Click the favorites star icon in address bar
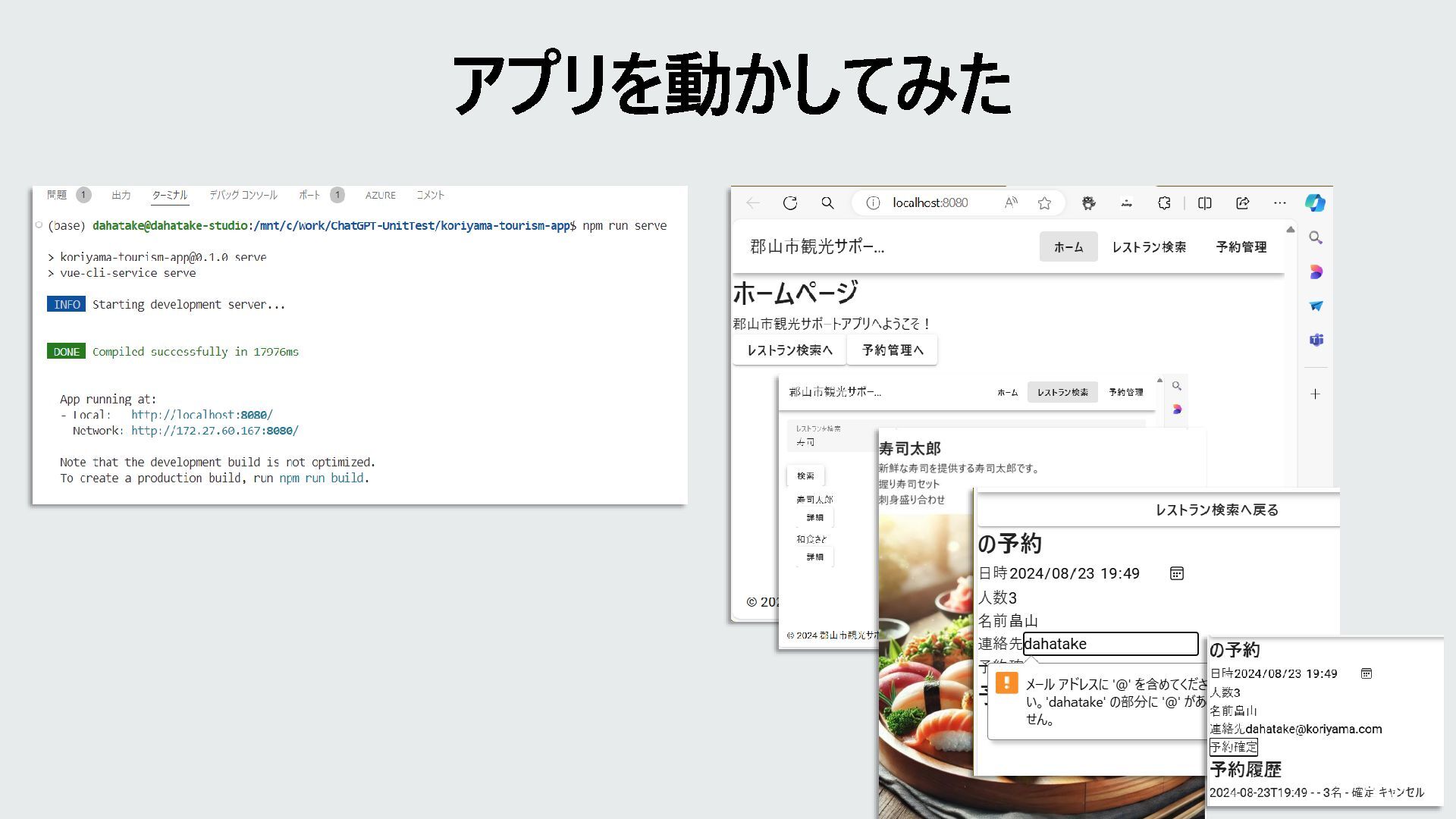Viewport: 1456px width, 819px height. pyautogui.click(x=1044, y=203)
